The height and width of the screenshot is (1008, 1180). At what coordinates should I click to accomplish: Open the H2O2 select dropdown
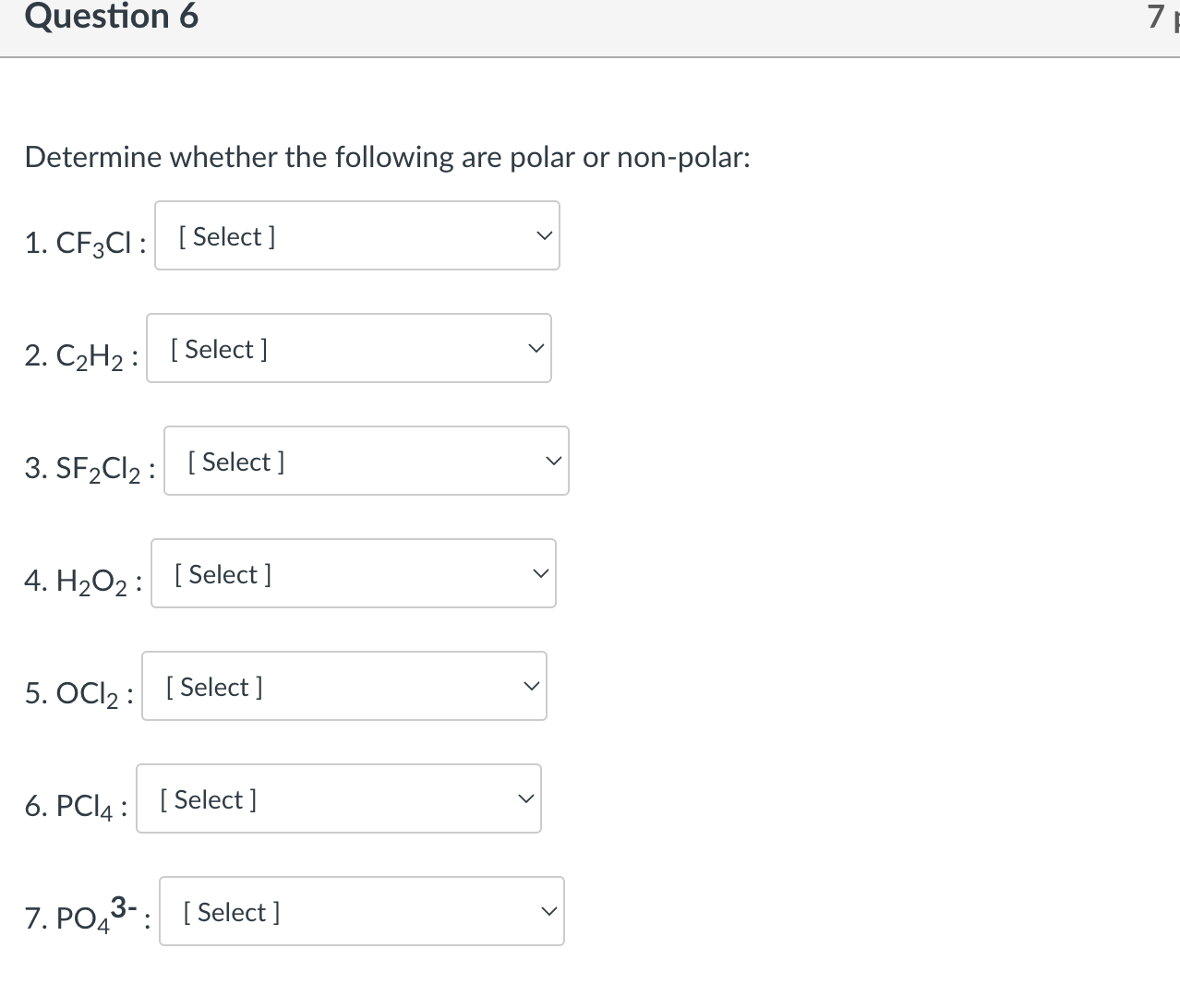coord(354,573)
